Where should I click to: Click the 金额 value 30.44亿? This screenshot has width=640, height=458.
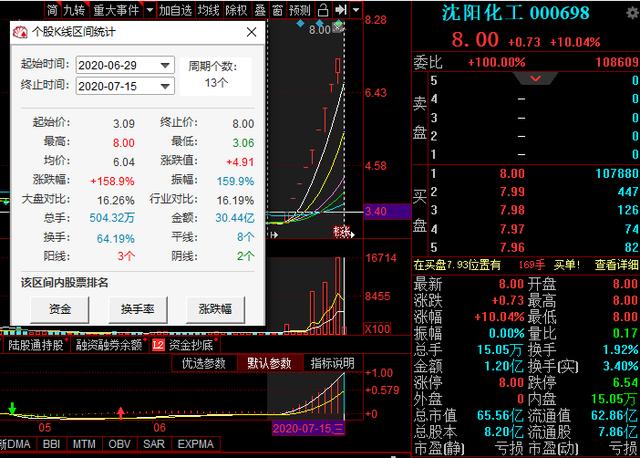(x=235, y=218)
